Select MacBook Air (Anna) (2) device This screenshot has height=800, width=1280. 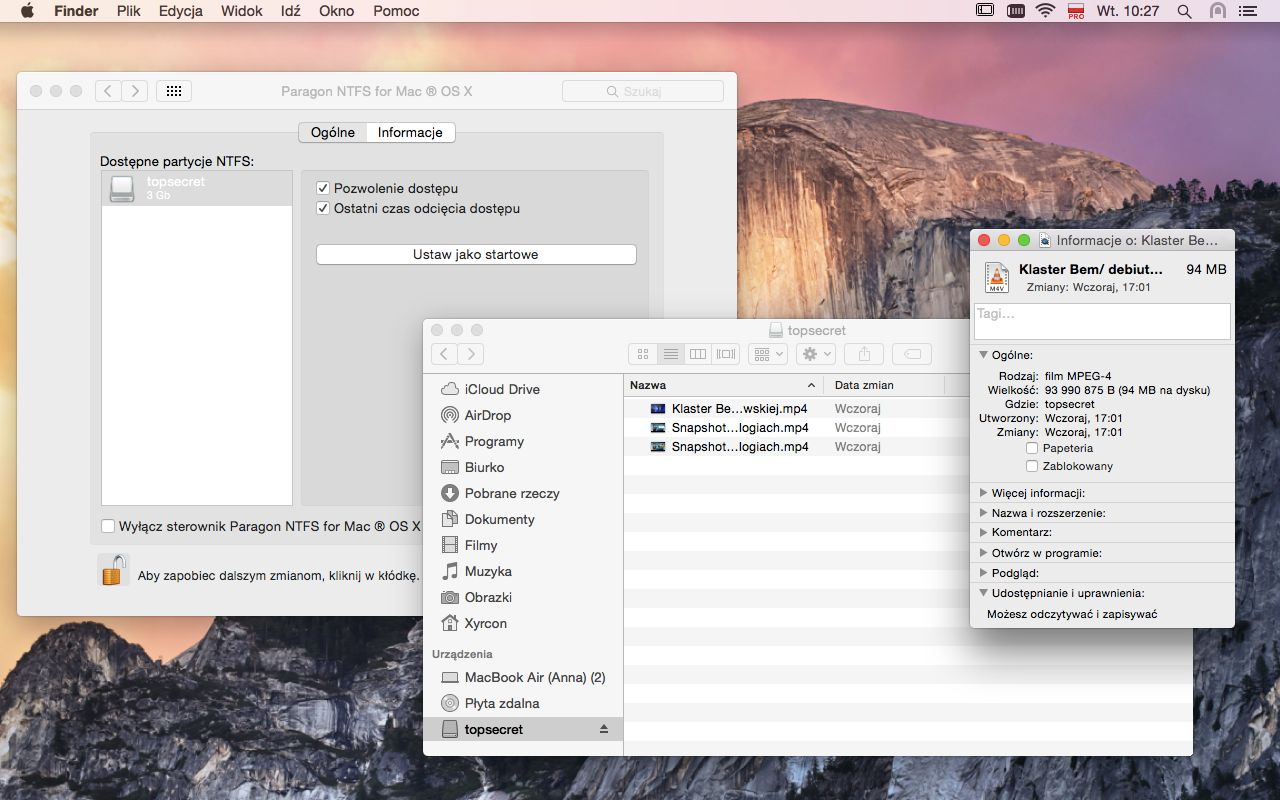point(522,677)
